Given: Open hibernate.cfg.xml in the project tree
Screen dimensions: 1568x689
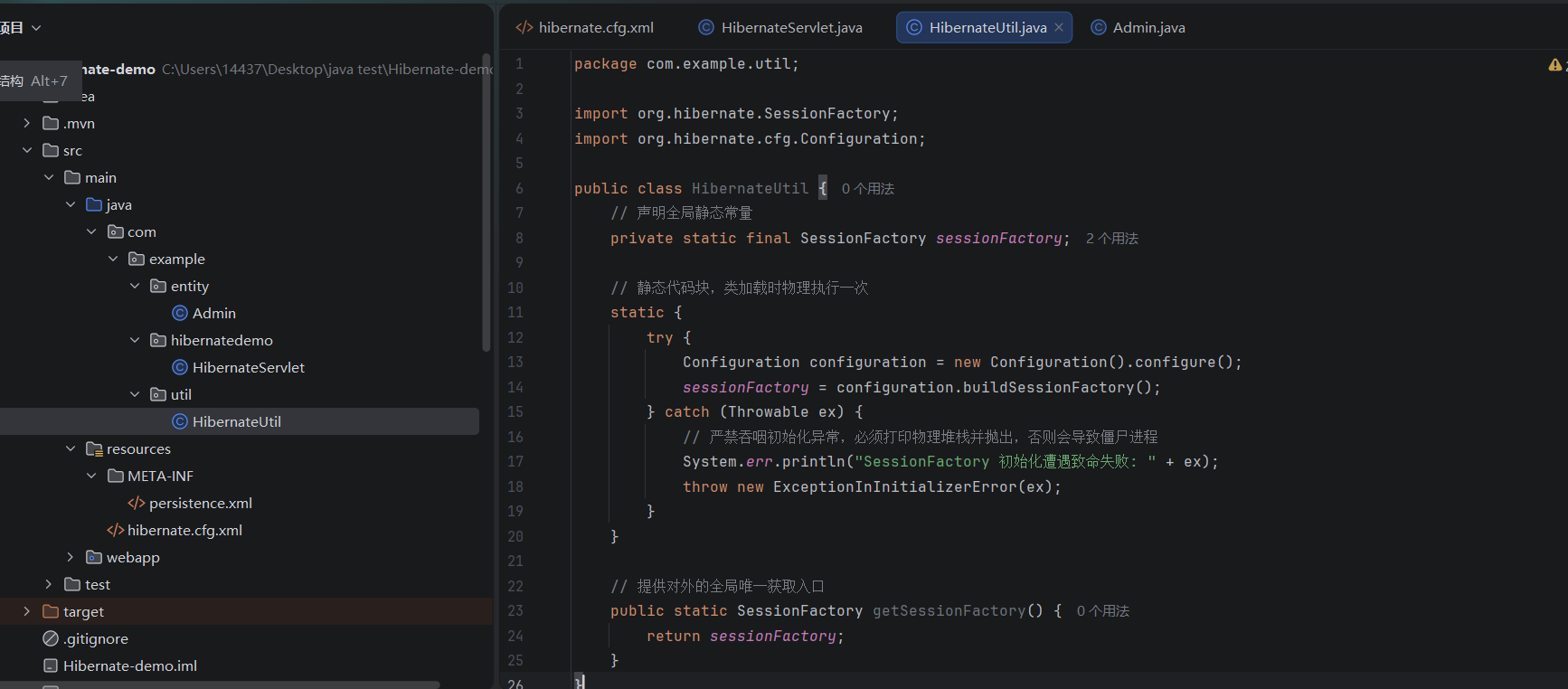Looking at the screenshot, I should click(x=184, y=530).
